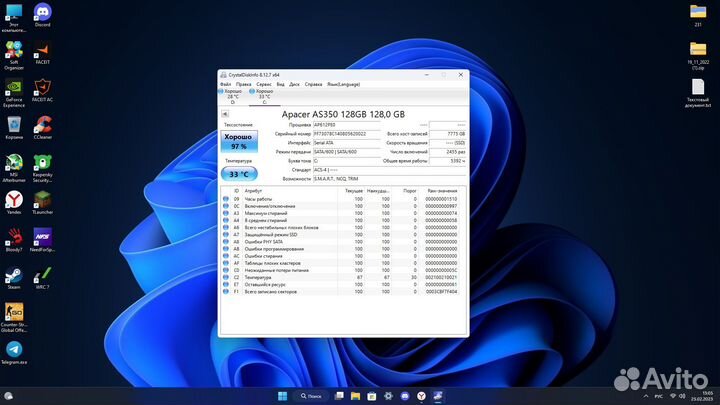Launch GeForce Experience from desktop
Viewport: 720px width, 405px height.
pyautogui.click(x=14, y=88)
